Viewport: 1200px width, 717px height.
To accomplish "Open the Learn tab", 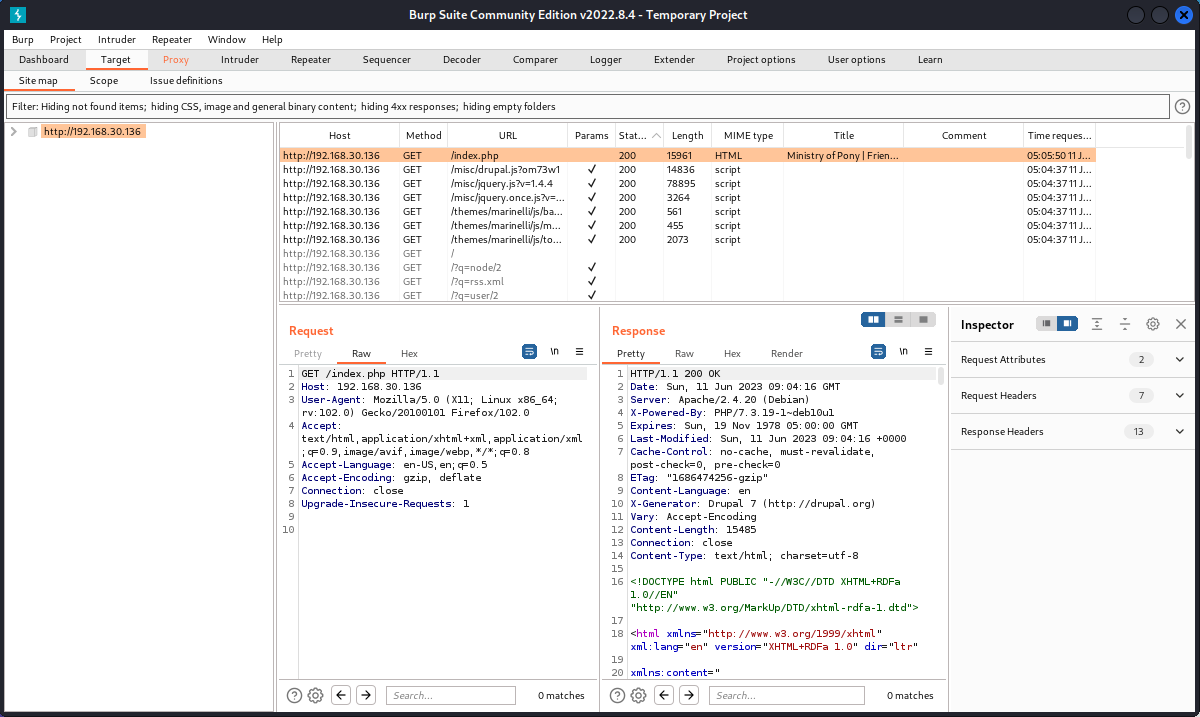I will coord(930,60).
